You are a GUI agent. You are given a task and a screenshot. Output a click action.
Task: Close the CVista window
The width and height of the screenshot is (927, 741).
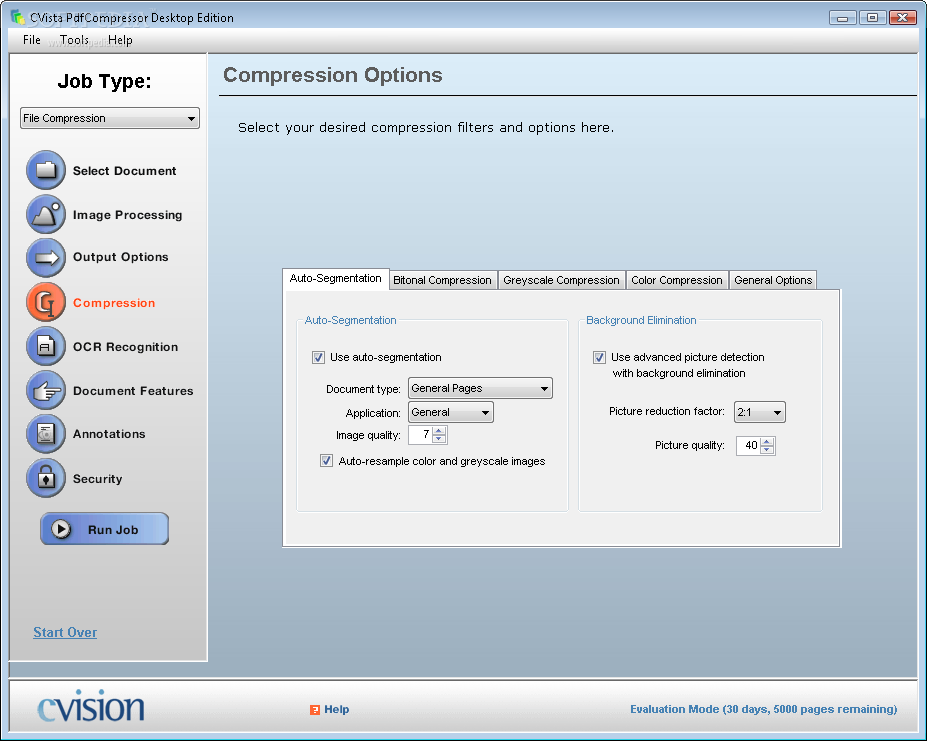point(902,18)
